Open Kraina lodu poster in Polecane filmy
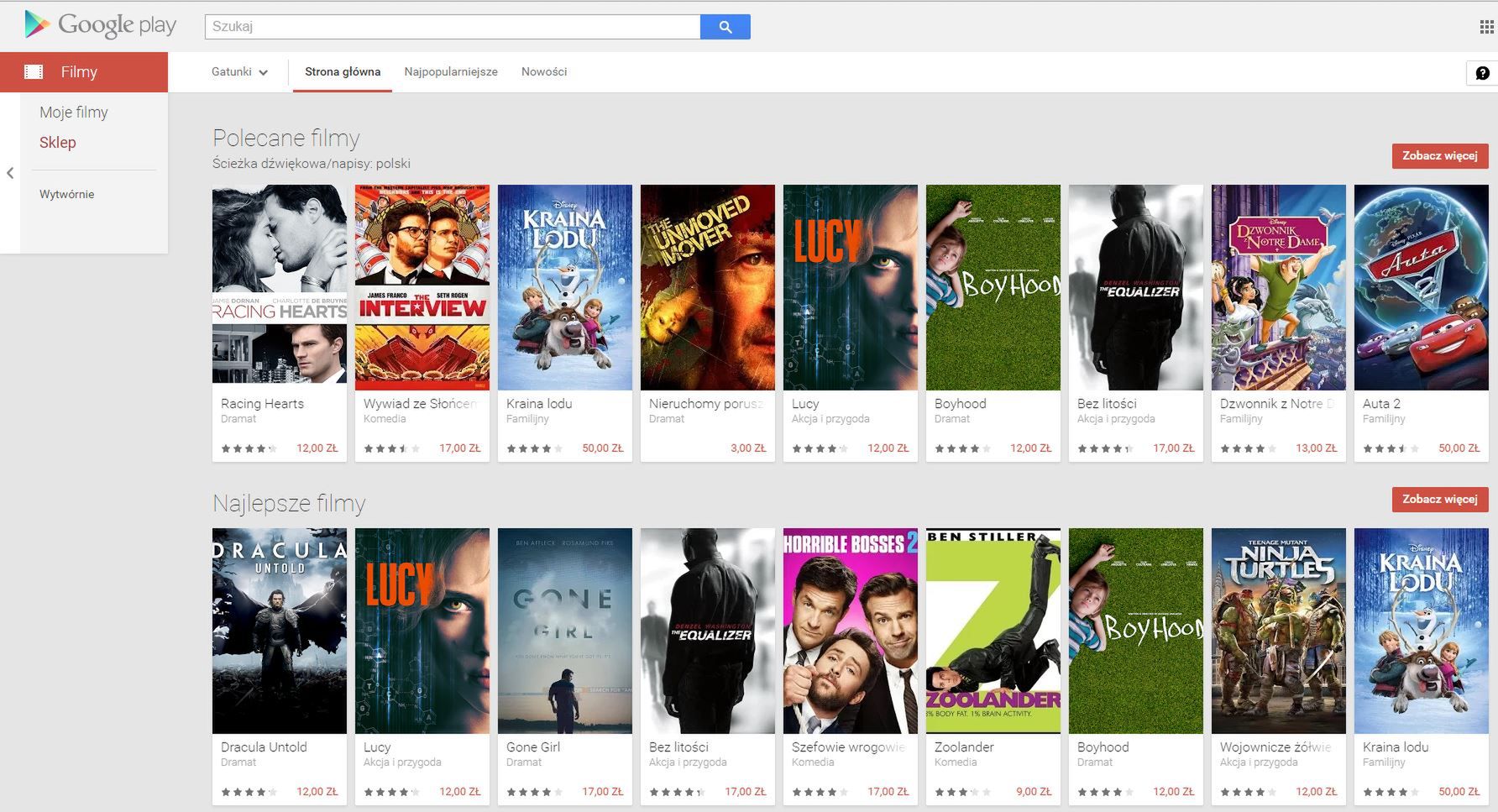 [565, 288]
